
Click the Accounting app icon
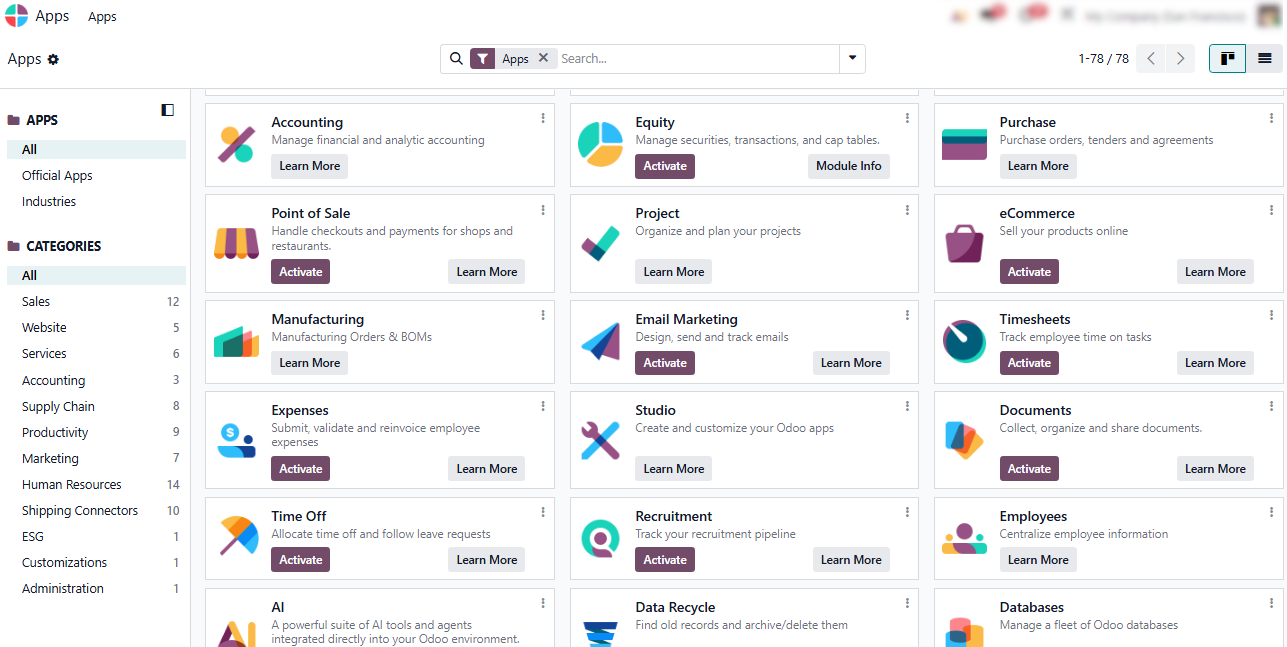tap(237, 144)
